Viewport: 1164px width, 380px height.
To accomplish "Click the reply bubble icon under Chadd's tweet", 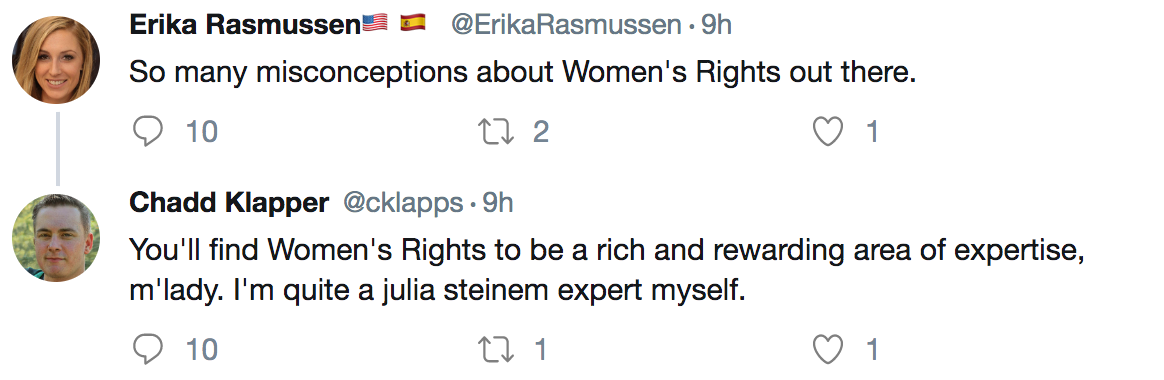I will [148, 349].
